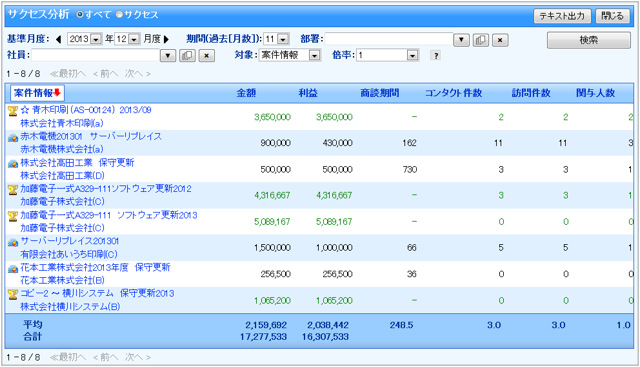Click the 5,089,167 amount value
640x367 pixels.
point(272,222)
